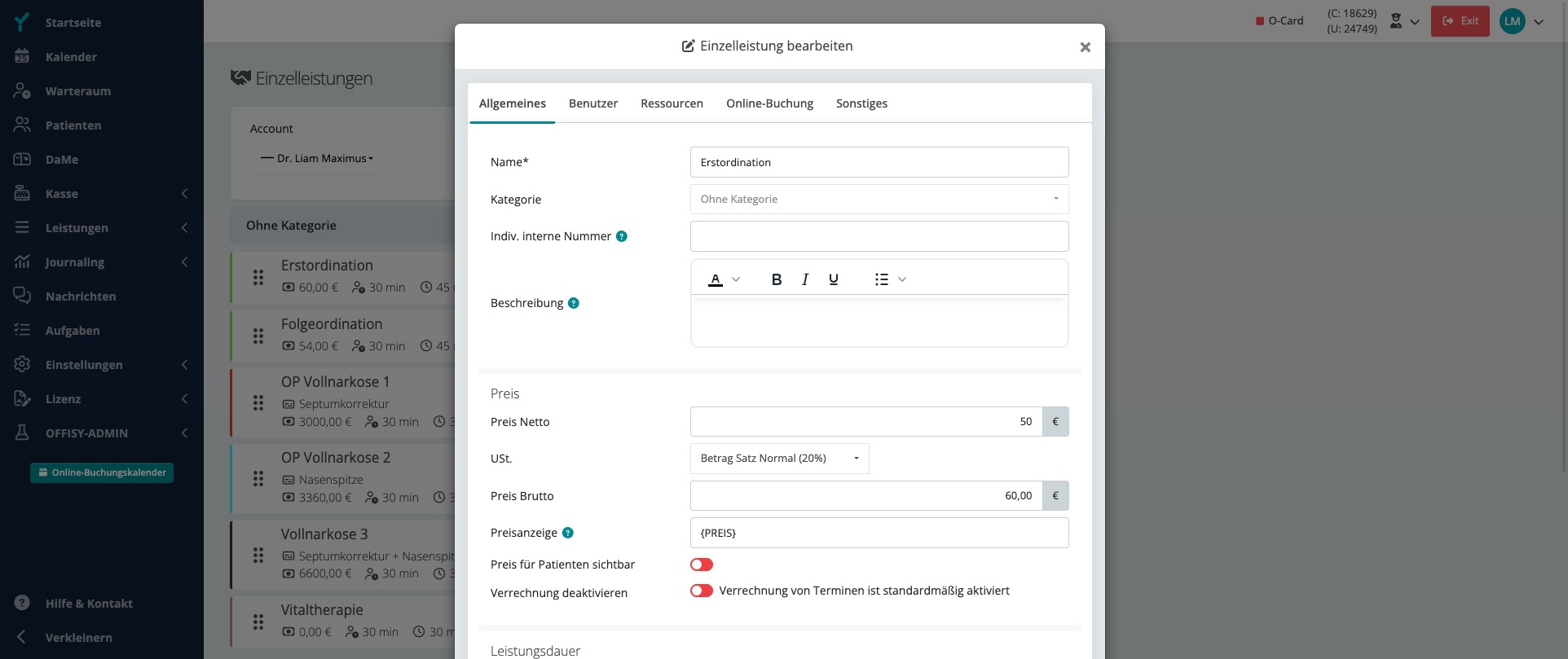Switch to the Ressourcen tab

coord(672,103)
